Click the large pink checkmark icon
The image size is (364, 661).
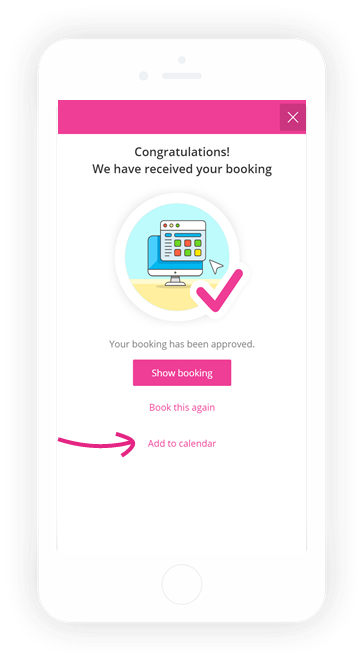point(219,290)
